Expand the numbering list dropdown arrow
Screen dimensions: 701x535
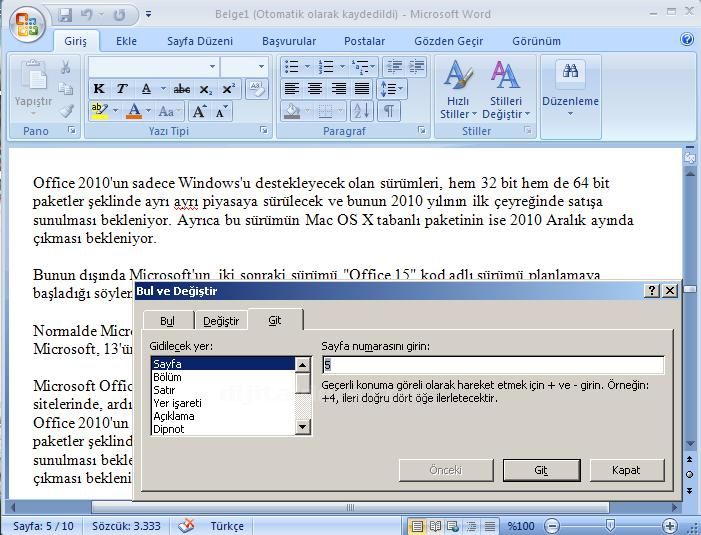342,67
